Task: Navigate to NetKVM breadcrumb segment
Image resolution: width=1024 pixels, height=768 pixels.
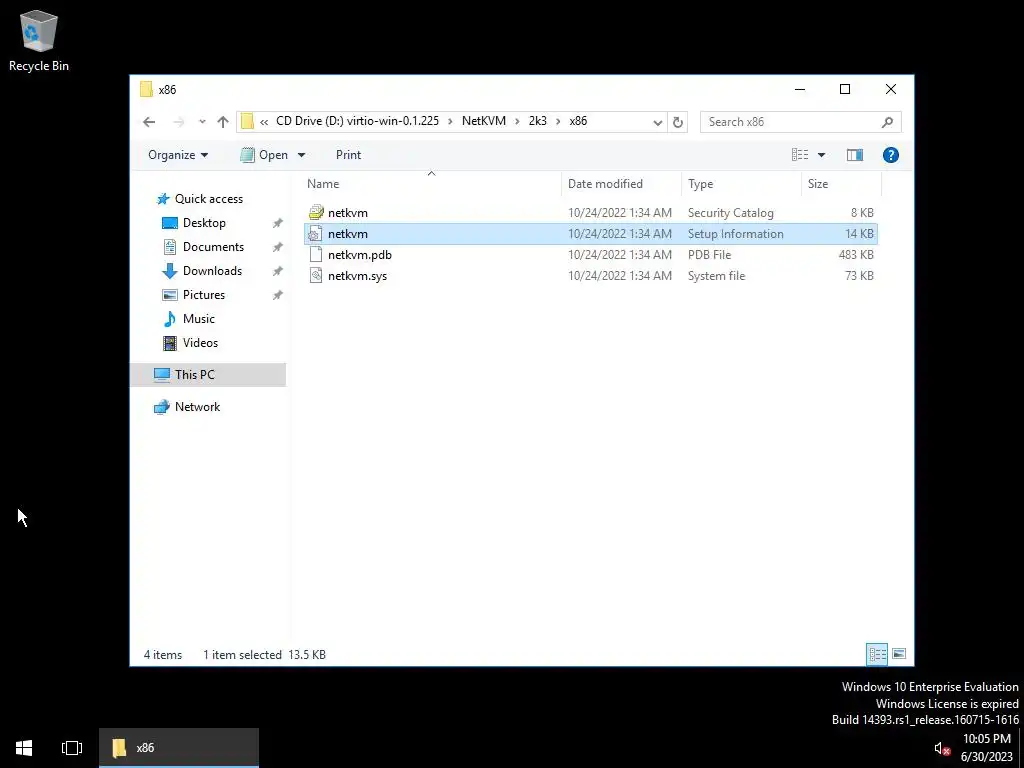Action: point(483,121)
